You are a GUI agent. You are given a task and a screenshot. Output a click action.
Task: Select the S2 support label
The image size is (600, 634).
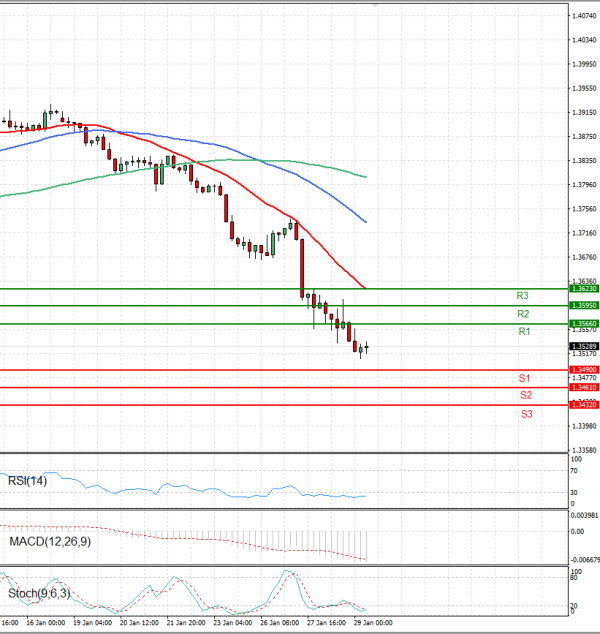[524, 396]
